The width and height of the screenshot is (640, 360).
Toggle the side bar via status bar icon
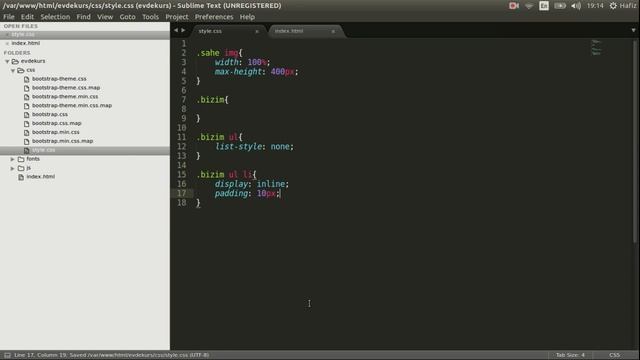point(7,355)
